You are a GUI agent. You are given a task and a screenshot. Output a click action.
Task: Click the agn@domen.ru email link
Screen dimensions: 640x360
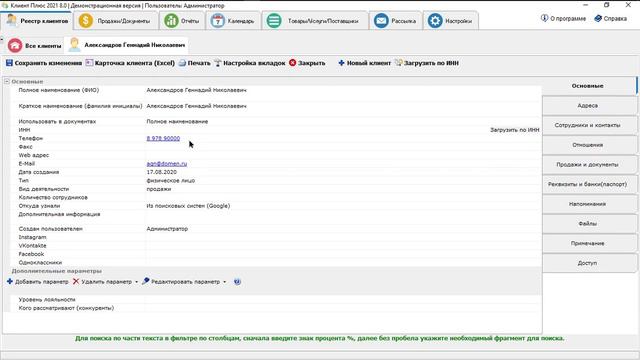[167, 164]
